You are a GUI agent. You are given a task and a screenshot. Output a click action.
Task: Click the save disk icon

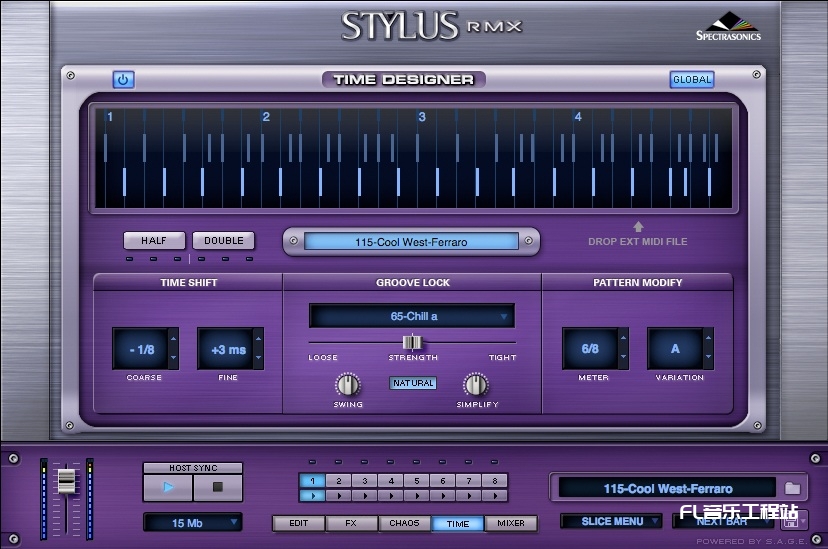(791, 521)
